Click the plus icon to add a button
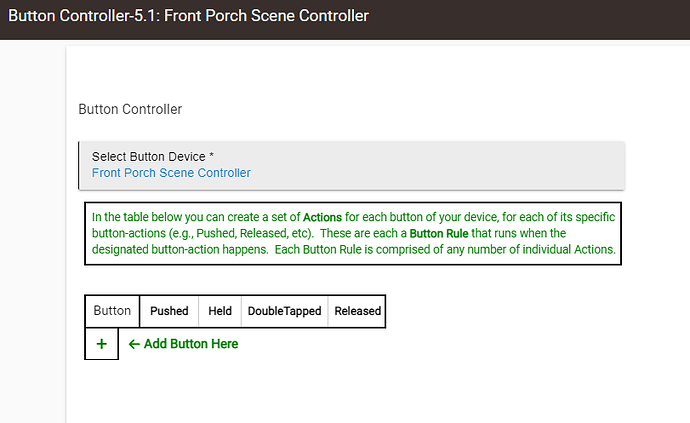The height and width of the screenshot is (423, 690). pyautogui.click(x=101, y=344)
